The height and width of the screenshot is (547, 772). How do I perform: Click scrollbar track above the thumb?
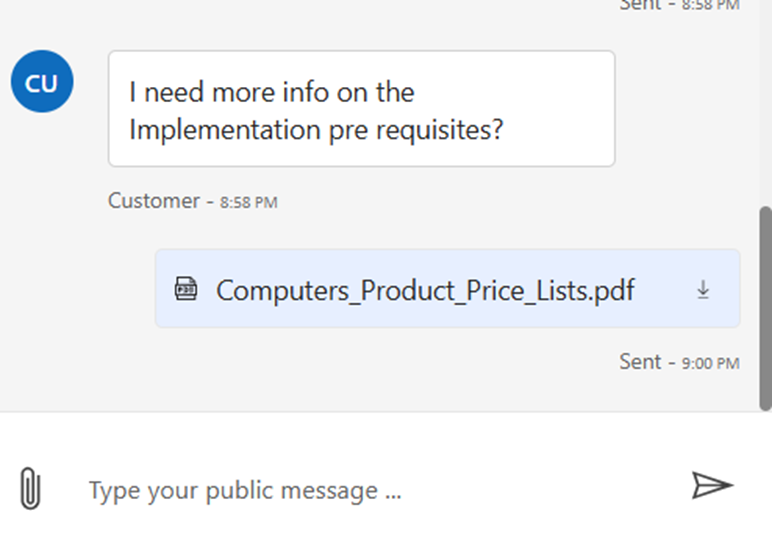(765, 100)
